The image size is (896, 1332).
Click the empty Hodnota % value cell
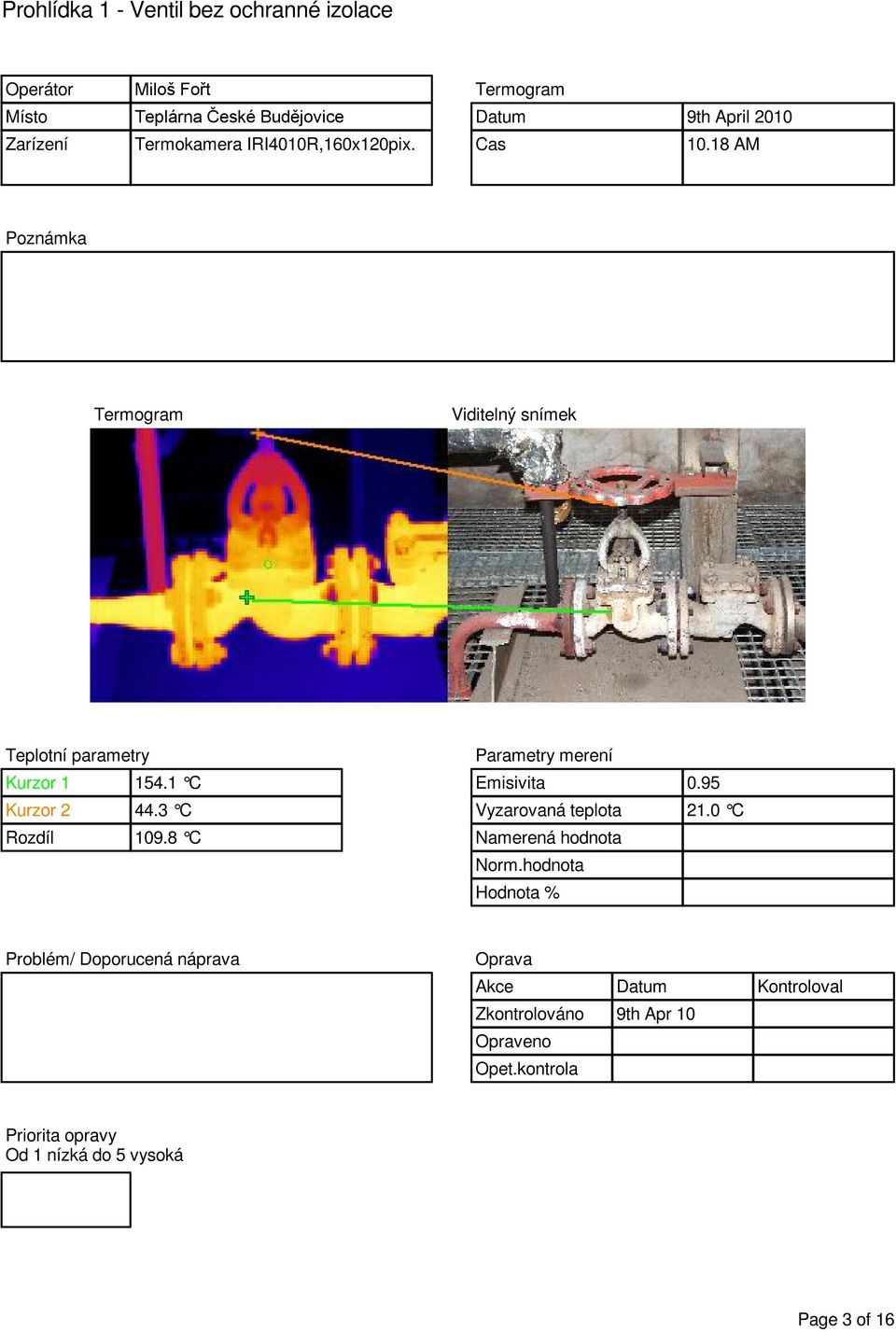click(x=789, y=892)
